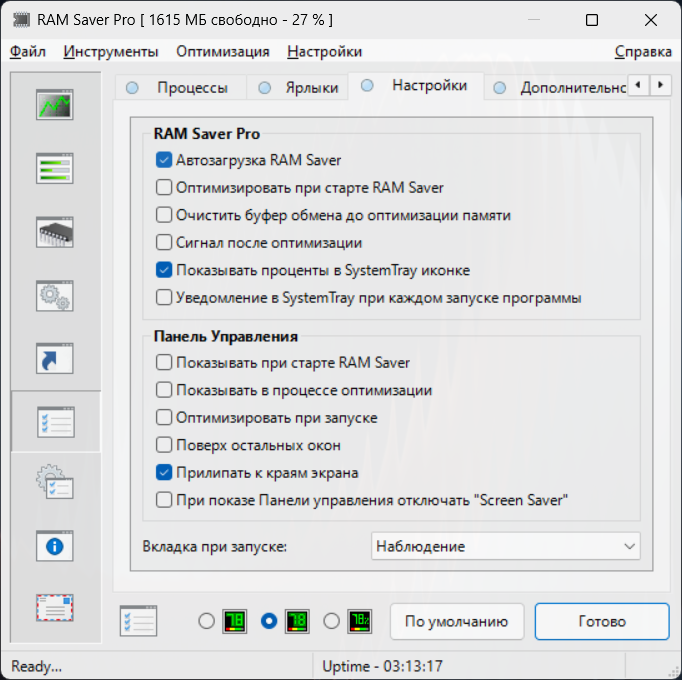The width and height of the screenshot is (682, 680).
Task: Select the first tray icon style radio button
Action: click(x=207, y=621)
